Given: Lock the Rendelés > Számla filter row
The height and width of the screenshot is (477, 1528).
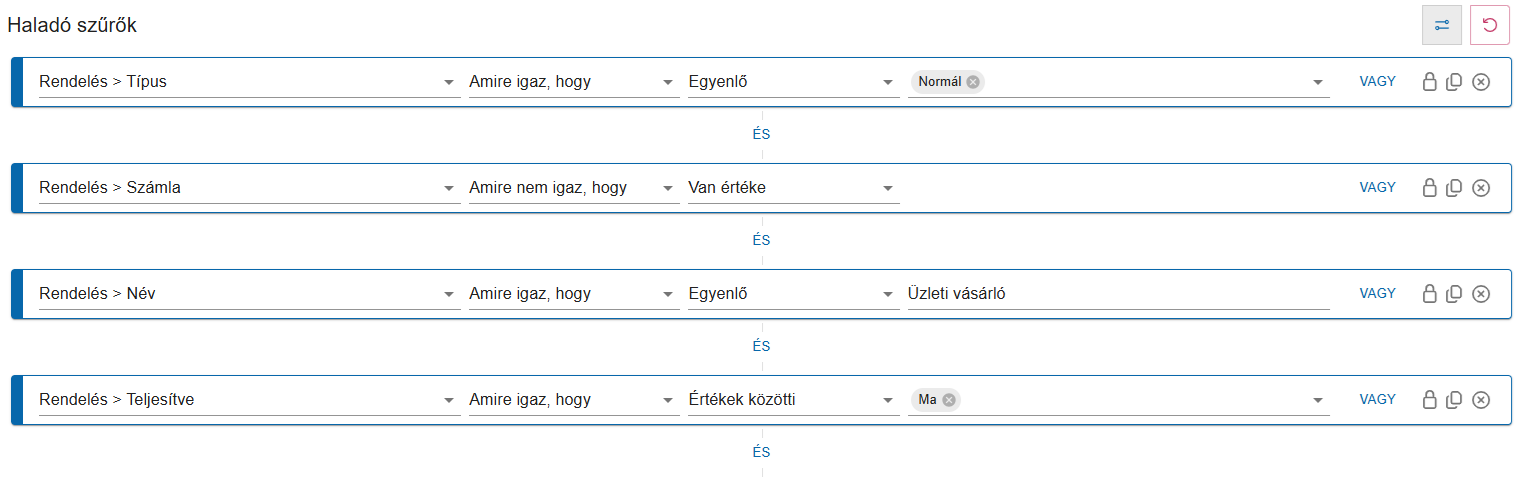Looking at the screenshot, I should tap(1430, 188).
